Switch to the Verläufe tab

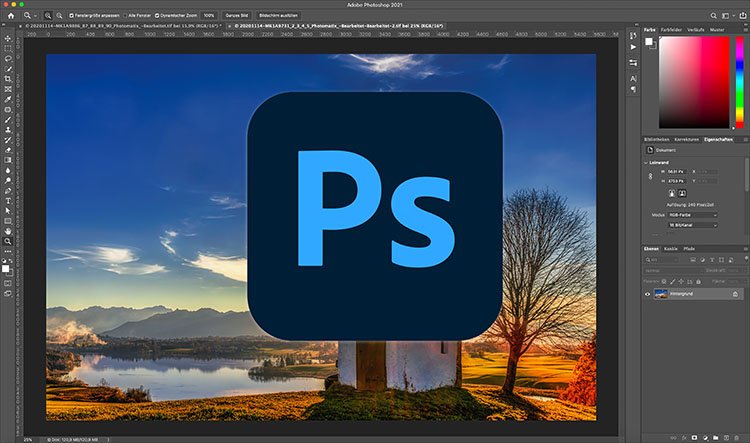click(695, 30)
